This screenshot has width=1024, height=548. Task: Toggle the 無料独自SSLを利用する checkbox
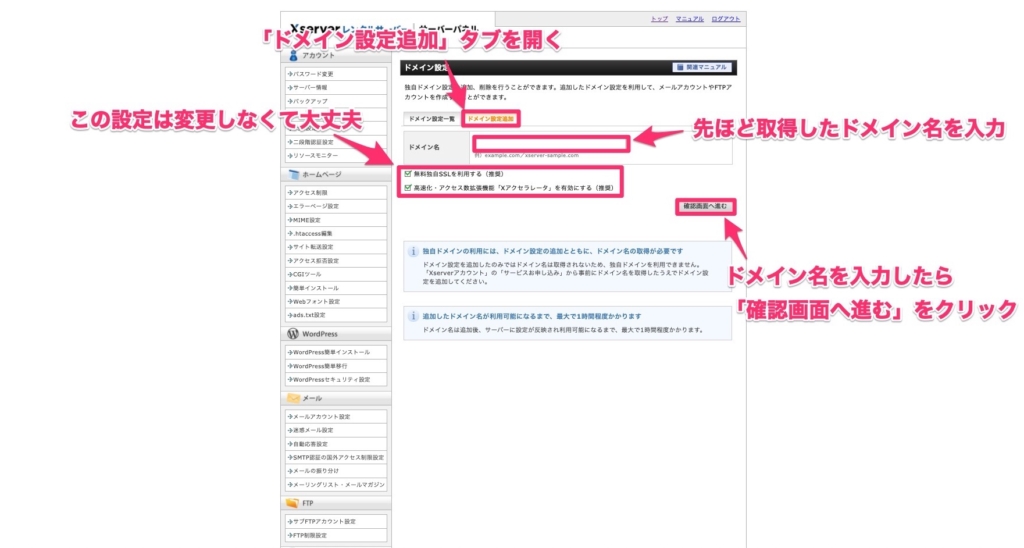(x=408, y=173)
